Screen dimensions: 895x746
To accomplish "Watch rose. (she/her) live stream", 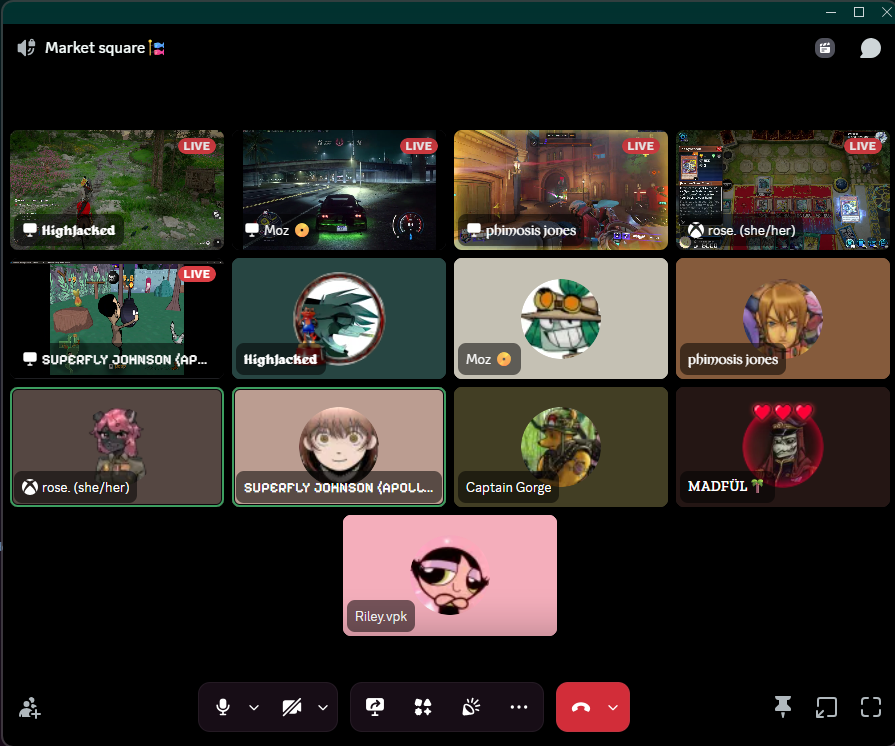I will [x=783, y=190].
